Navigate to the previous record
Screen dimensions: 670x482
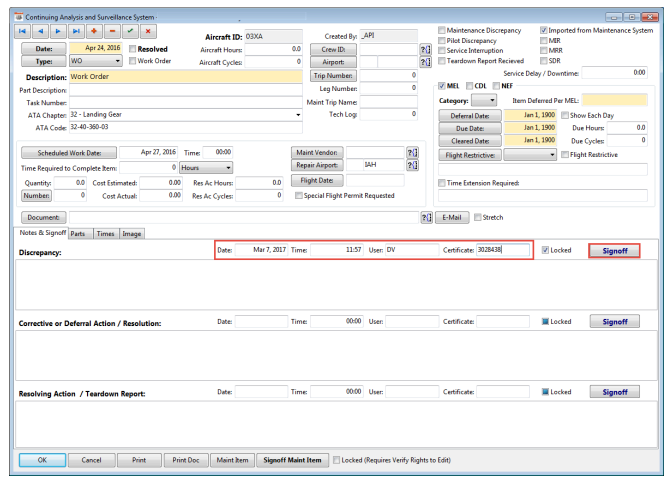(x=42, y=32)
